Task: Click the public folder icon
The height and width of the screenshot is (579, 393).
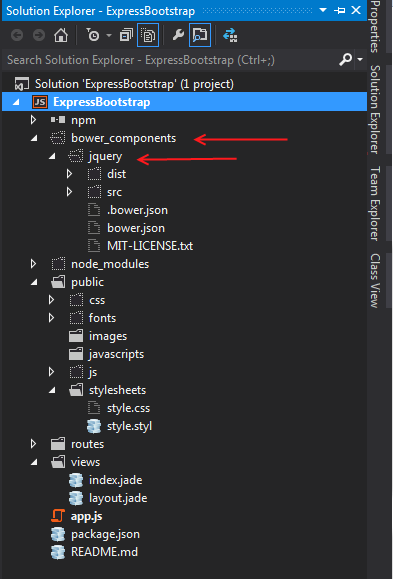Action: click(x=58, y=282)
